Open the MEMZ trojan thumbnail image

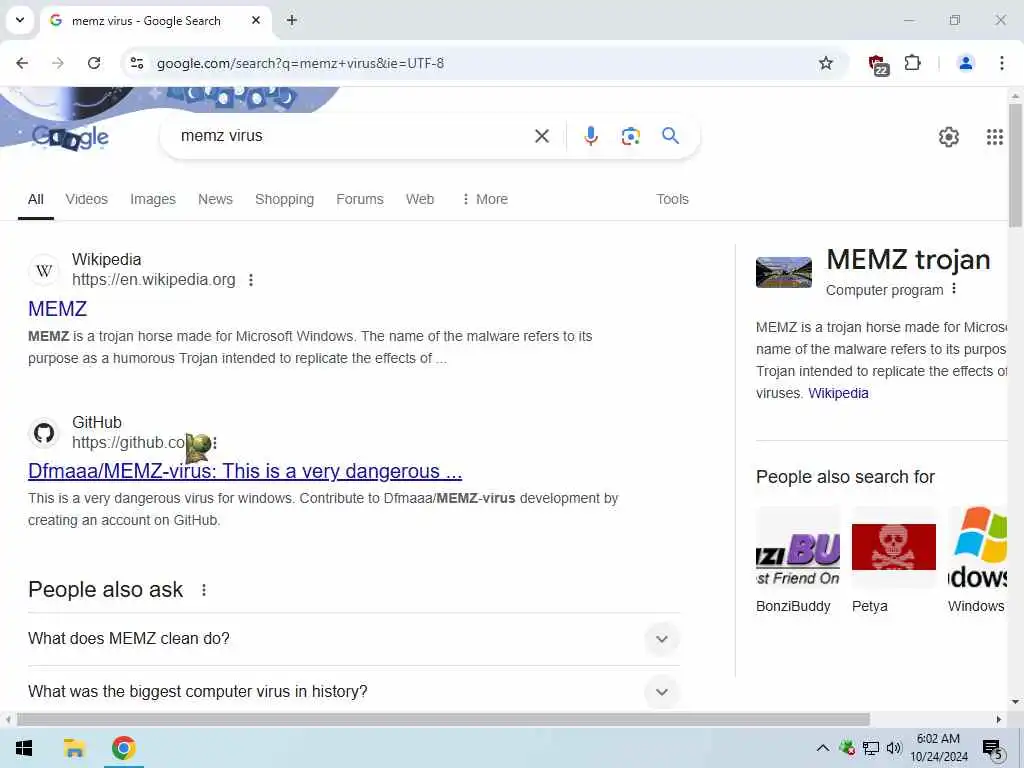pyautogui.click(x=784, y=272)
